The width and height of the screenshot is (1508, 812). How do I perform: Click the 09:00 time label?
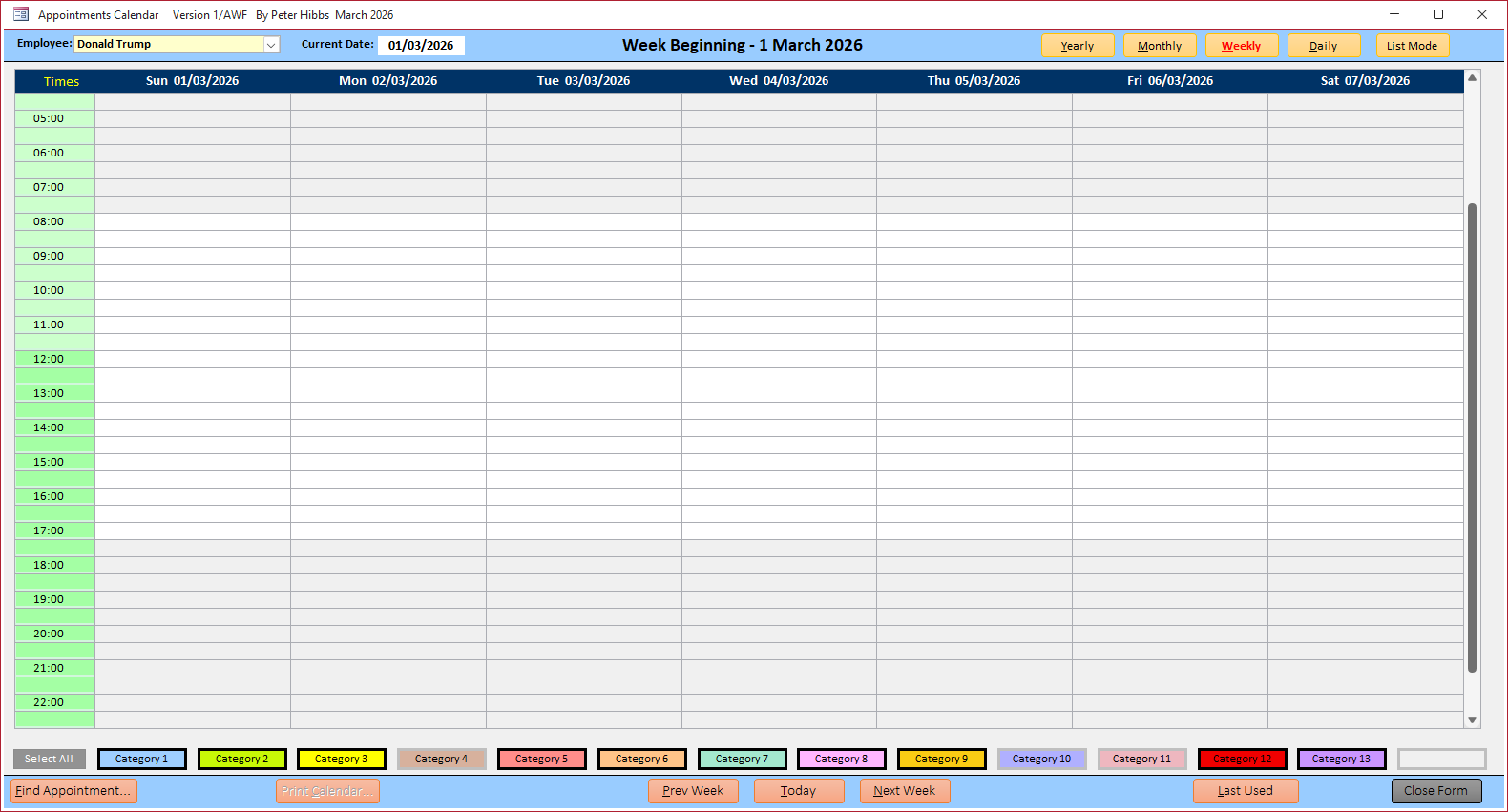49,256
